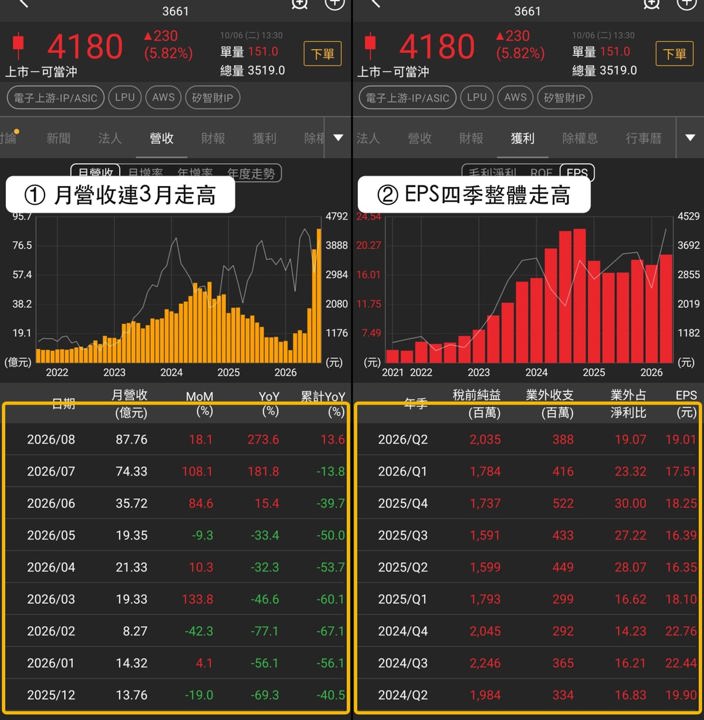704x720 pixels.
Task: Switch to 行事曆 tab in right panel
Action: click(x=643, y=138)
